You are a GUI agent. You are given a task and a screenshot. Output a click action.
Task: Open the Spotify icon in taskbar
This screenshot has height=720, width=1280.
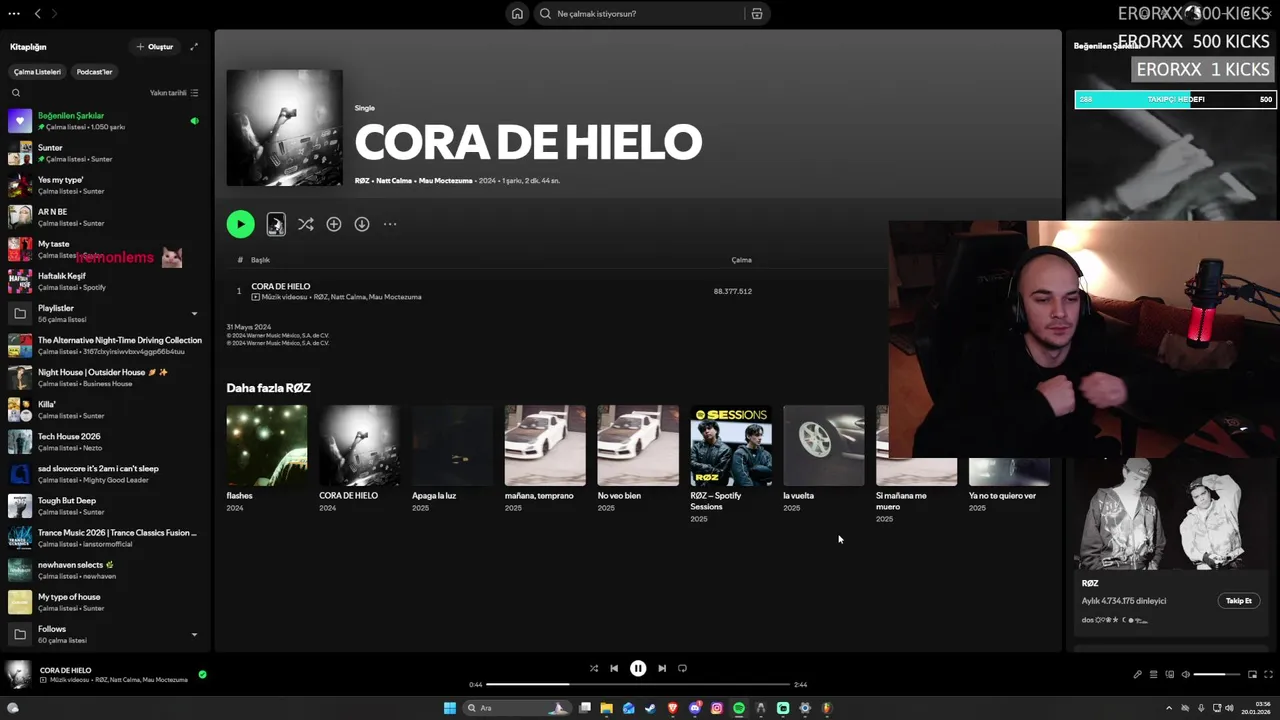pos(739,708)
